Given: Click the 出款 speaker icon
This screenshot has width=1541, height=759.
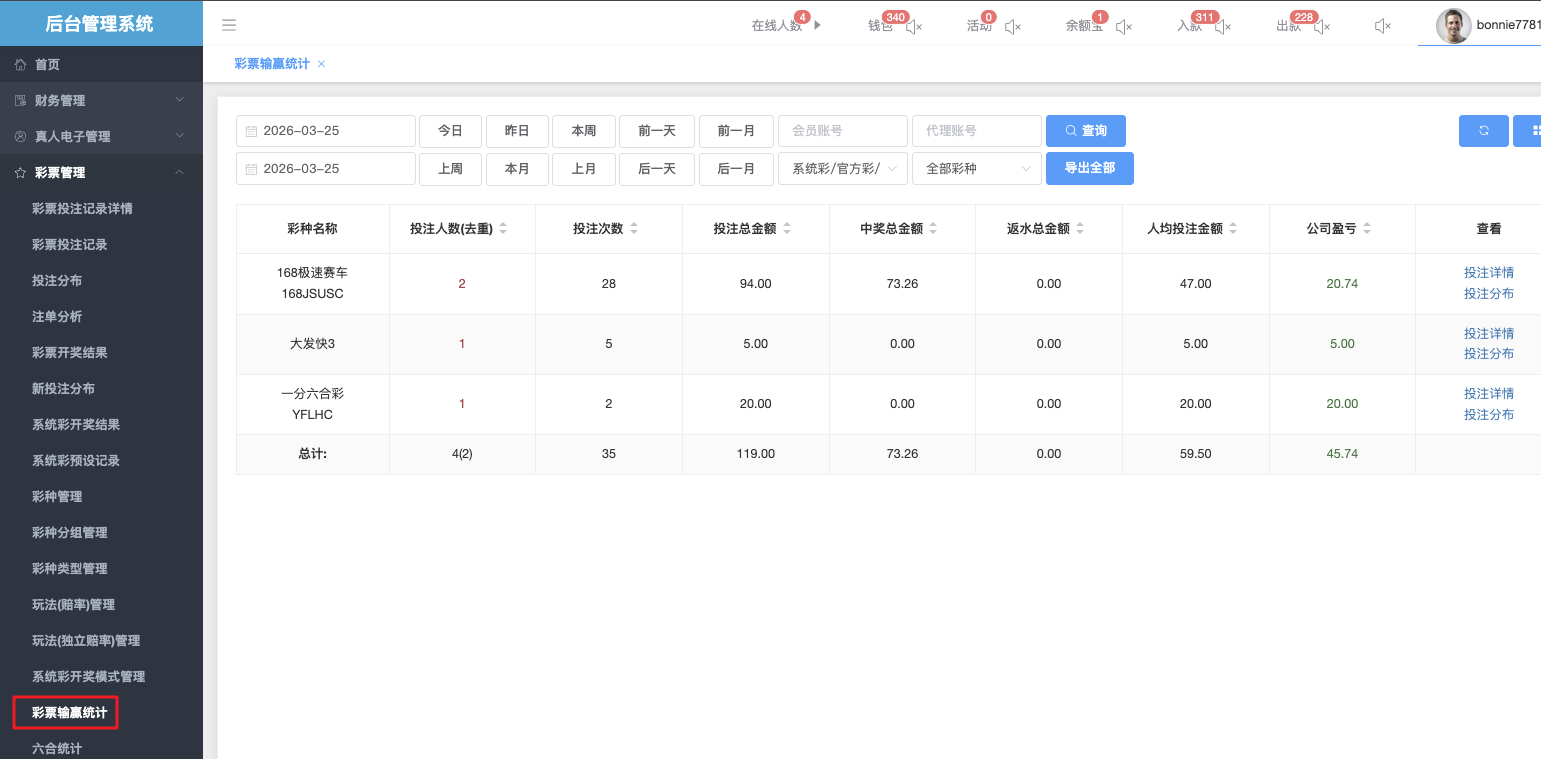Looking at the screenshot, I should 1321,27.
